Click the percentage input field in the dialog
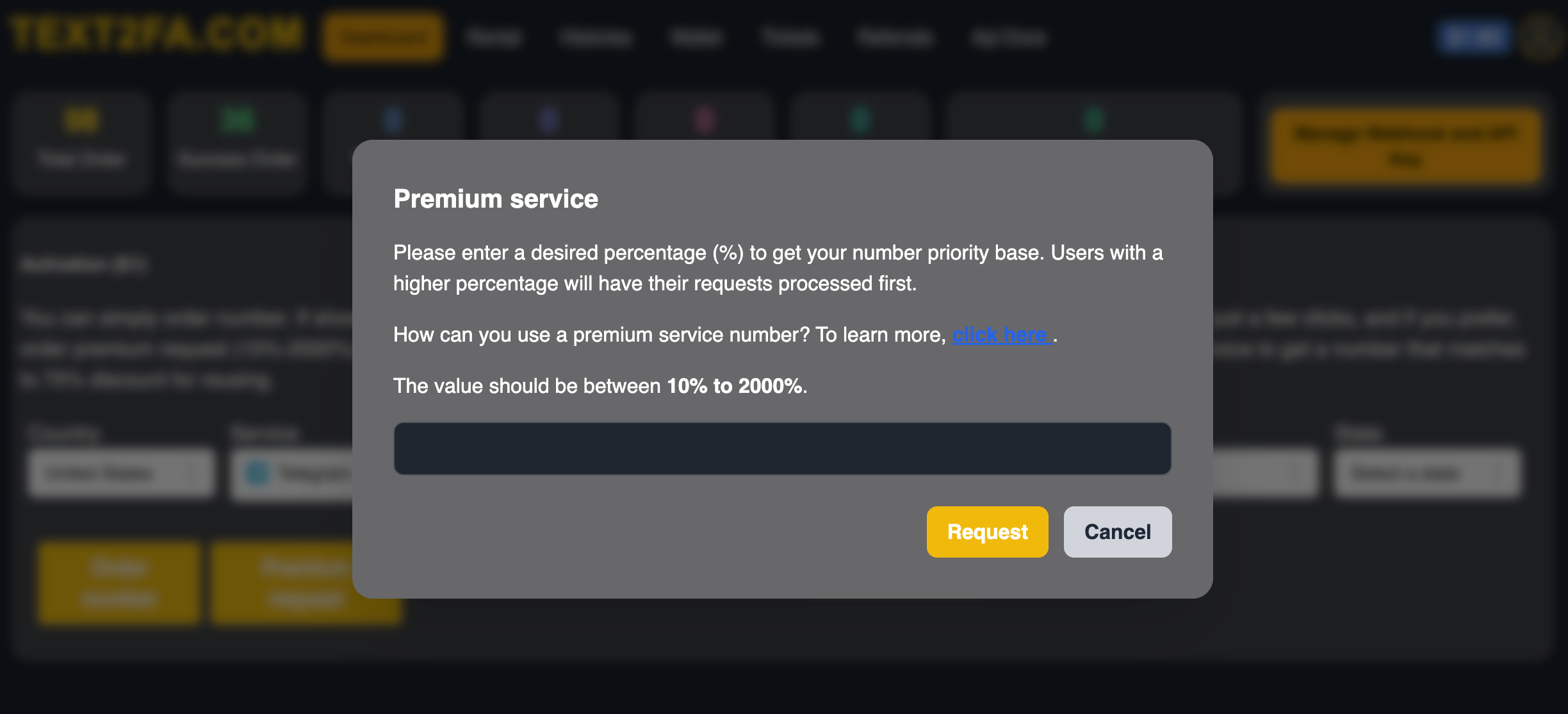Screen dimensions: 1568x714 pos(781,448)
